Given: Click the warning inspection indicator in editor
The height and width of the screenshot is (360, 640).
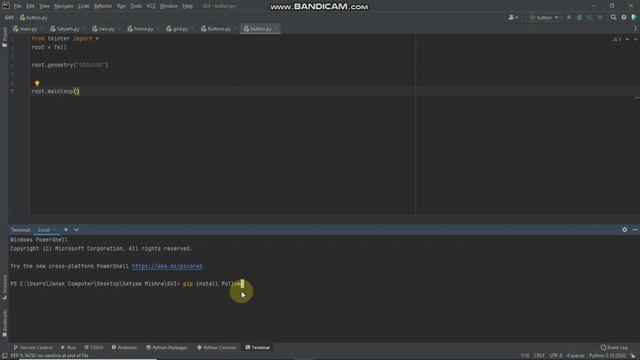Looking at the screenshot, I should 617,39.
